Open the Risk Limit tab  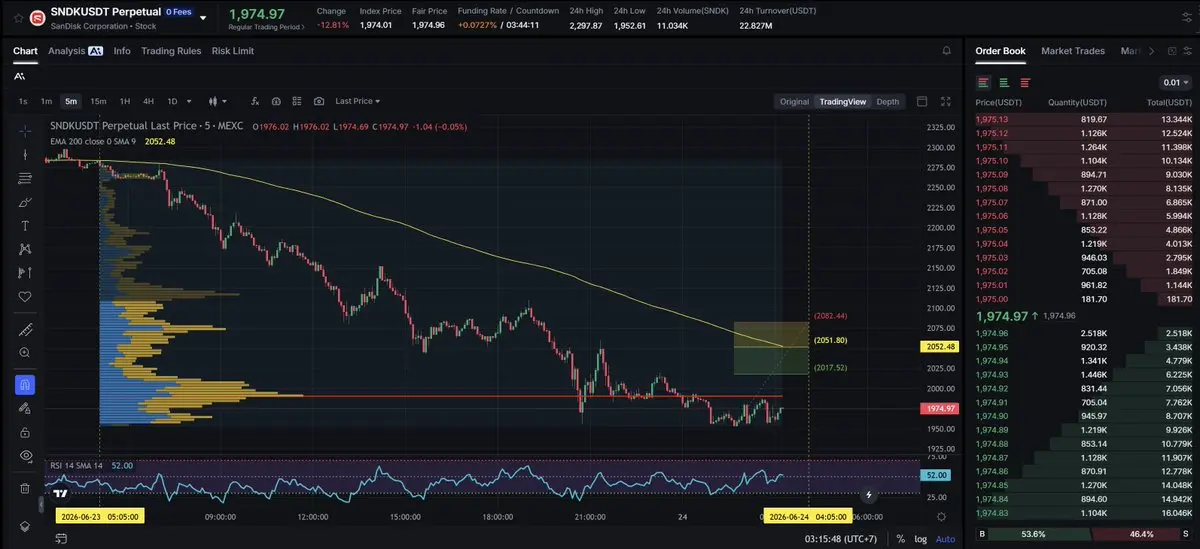click(x=233, y=50)
